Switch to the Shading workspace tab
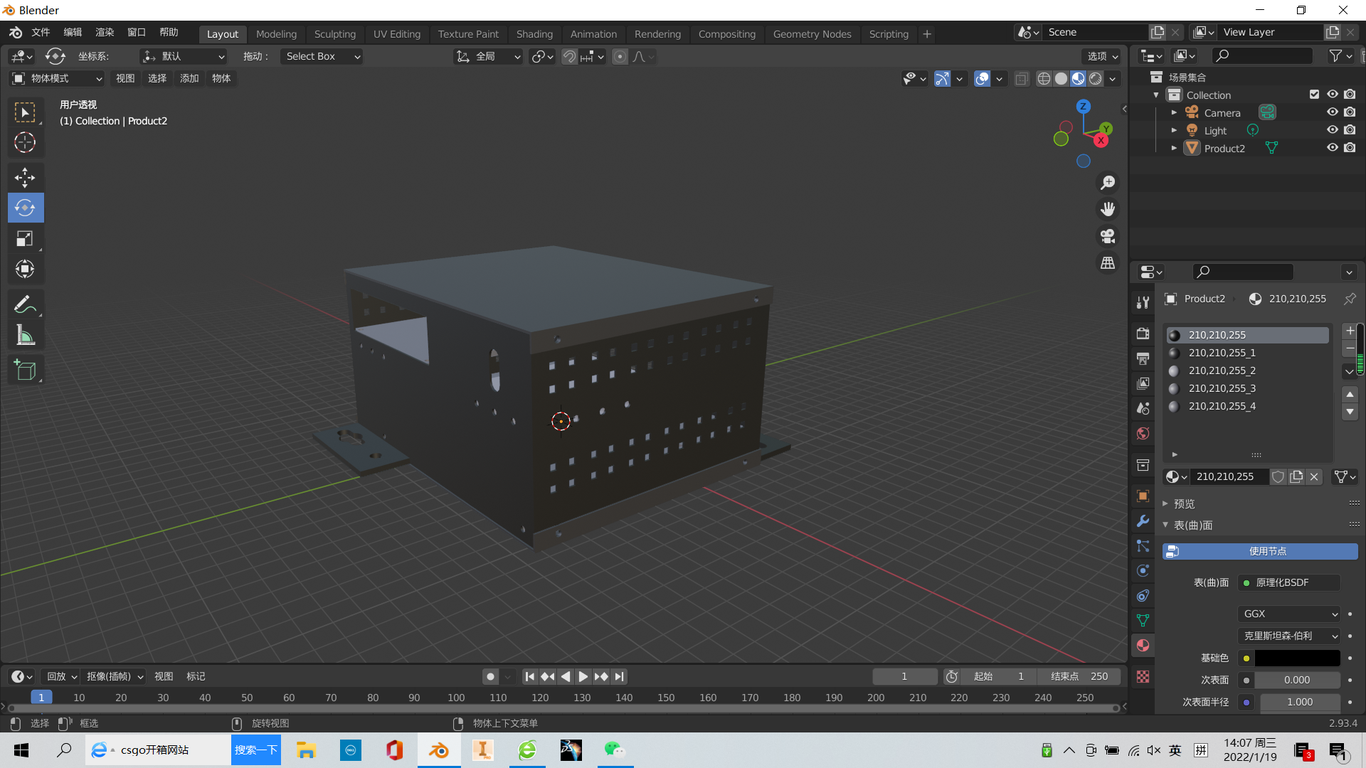1366x768 pixels. tap(534, 34)
